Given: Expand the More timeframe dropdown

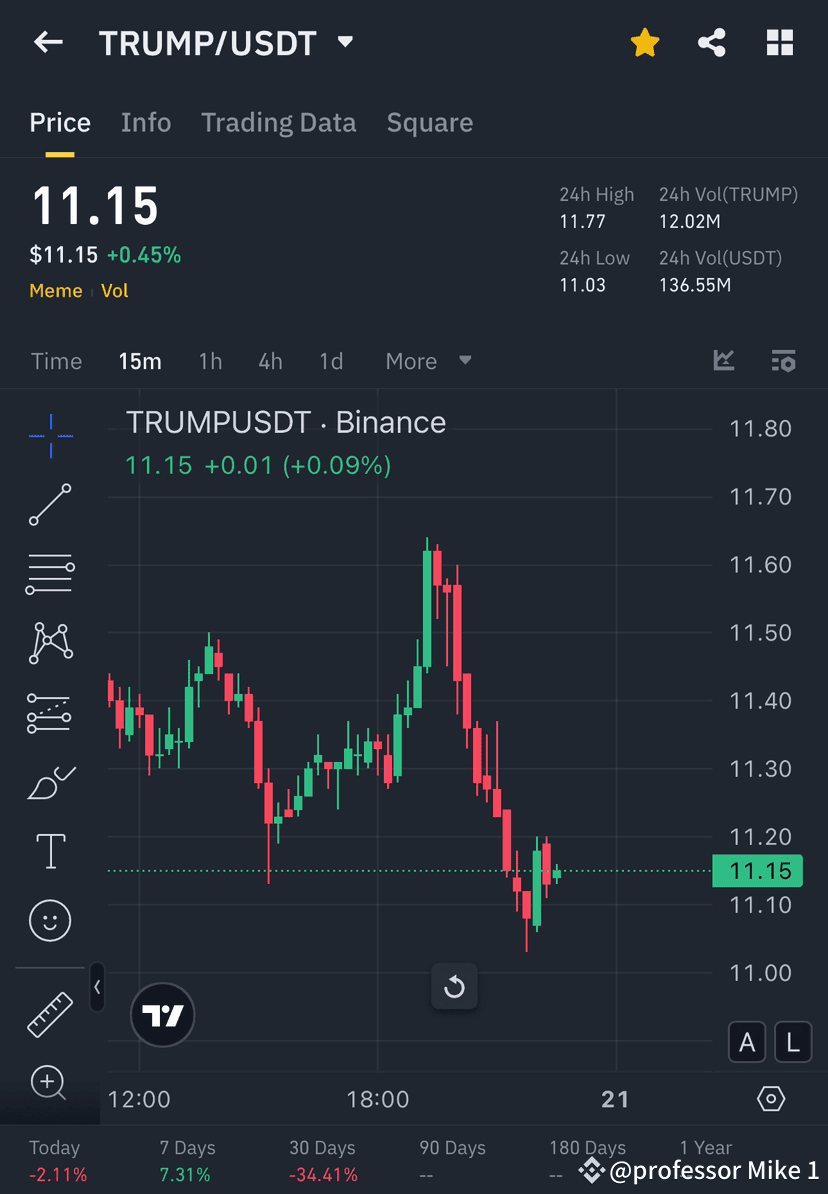Looking at the screenshot, I should tap(427, 361).
